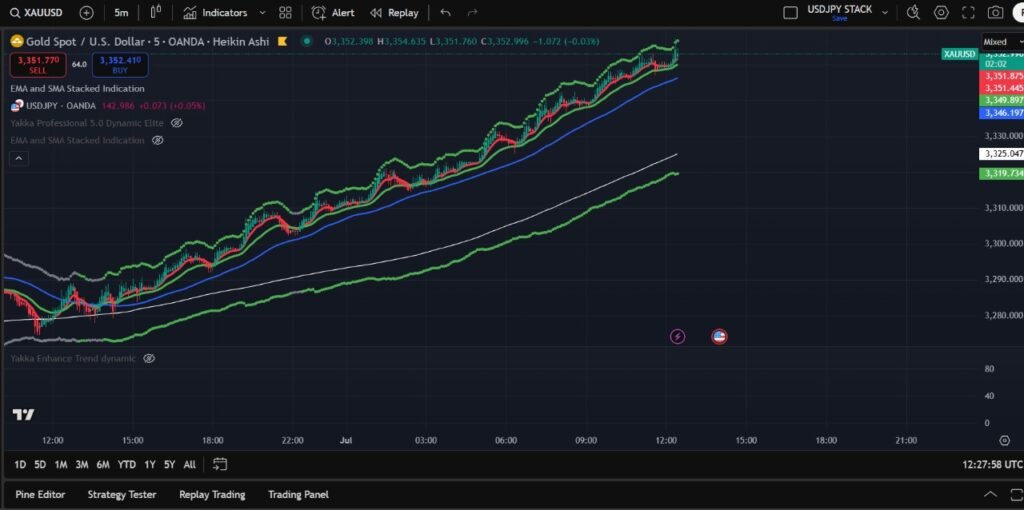Open the candlestick chart type selector

pyautogui.click(x=155, y=13)
